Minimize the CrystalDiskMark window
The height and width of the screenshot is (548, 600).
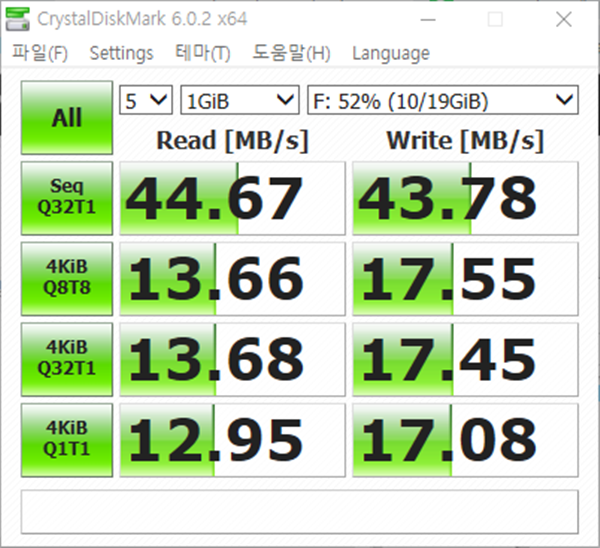(428, 19)
